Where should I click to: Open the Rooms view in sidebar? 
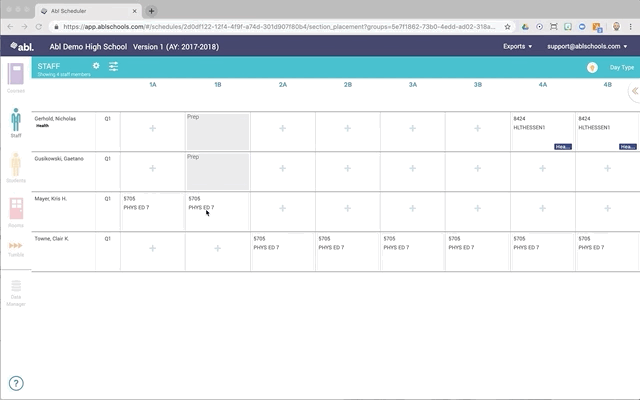coord(16,212)
